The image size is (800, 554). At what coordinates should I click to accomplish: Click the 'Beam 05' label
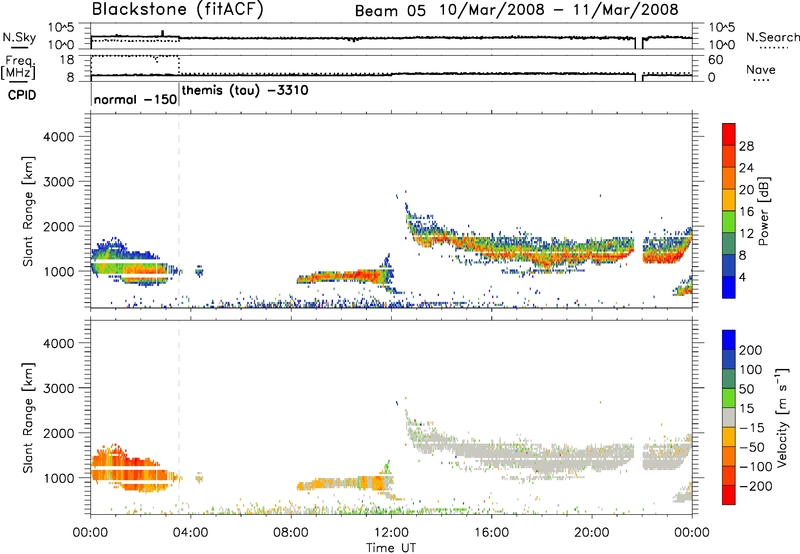point(390,11)
